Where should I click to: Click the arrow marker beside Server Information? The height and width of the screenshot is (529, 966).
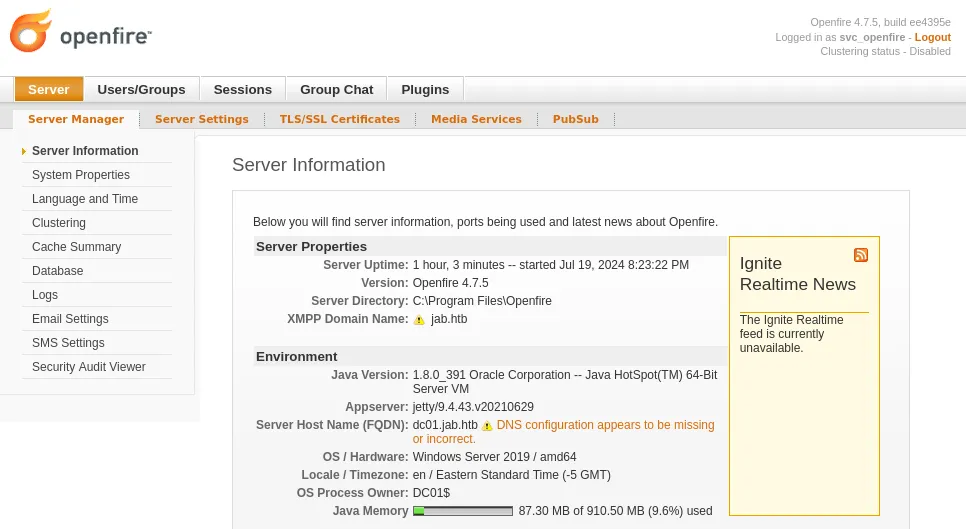coord(23,151)
